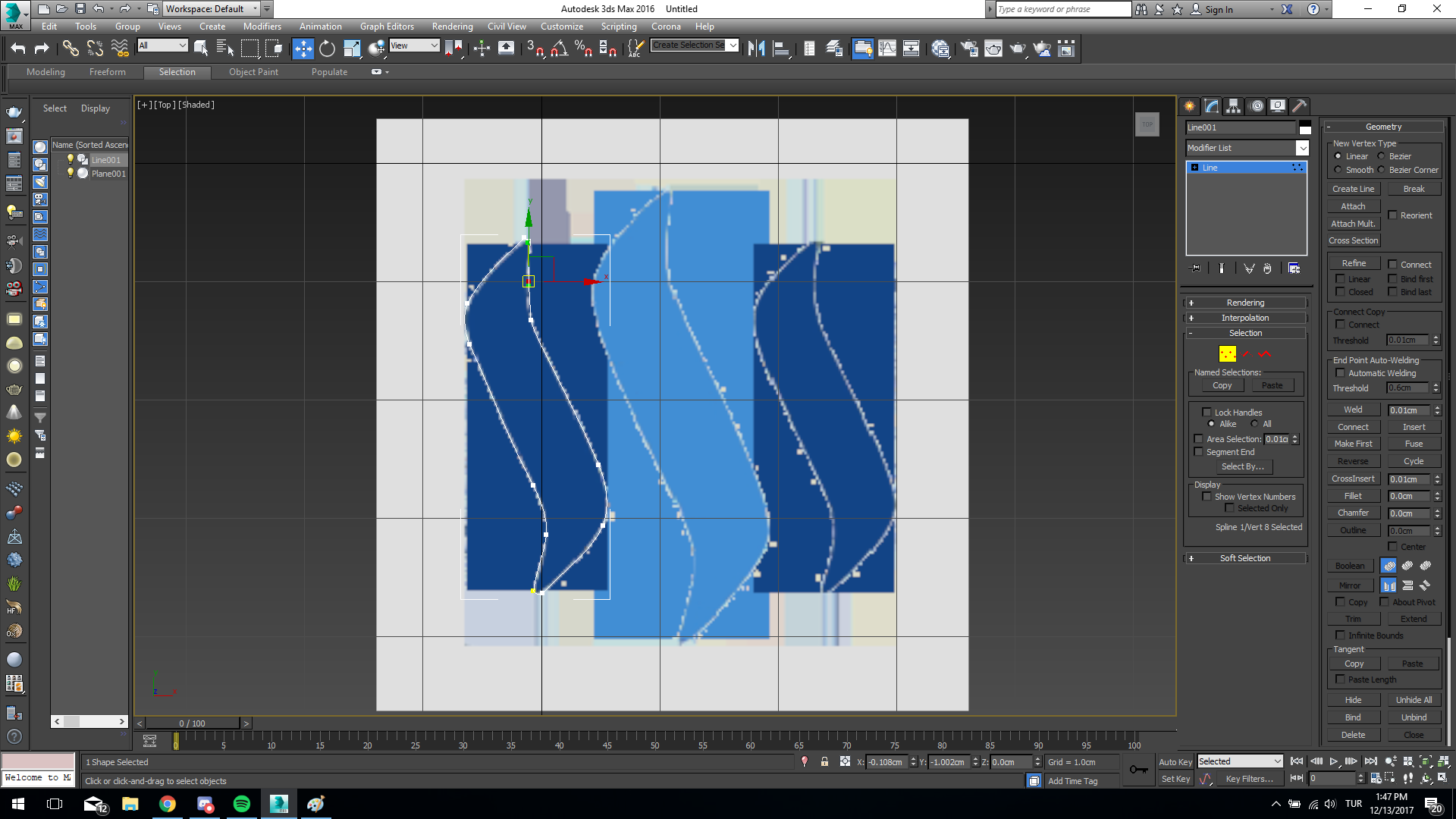This screenshot has height=819, width=1456.
Task: Toggle the Segment End checkbox
Action: (1198, 452)
